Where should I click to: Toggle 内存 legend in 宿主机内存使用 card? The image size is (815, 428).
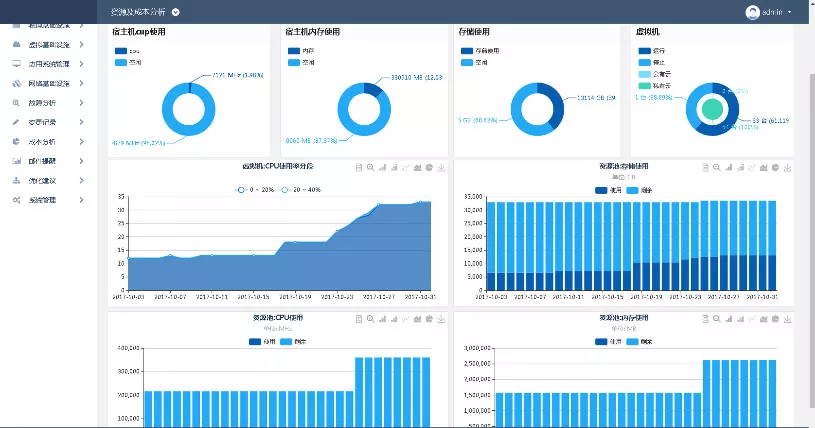coord(301,51)
